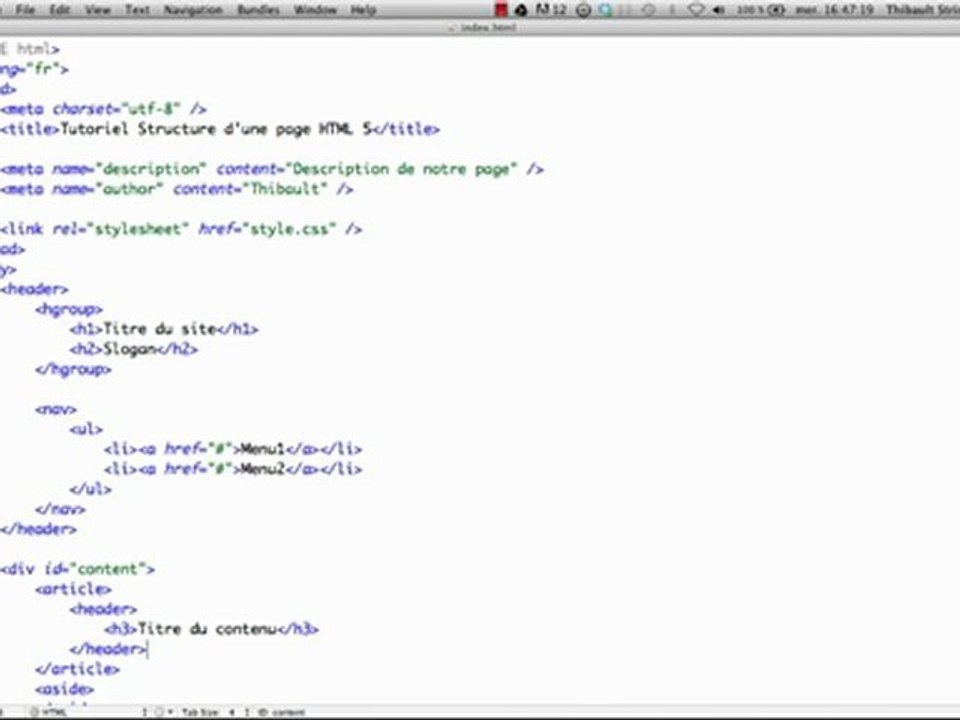The image size is (960, 720).
Task: Click the opening ul tag
Action: click(86, 429)
